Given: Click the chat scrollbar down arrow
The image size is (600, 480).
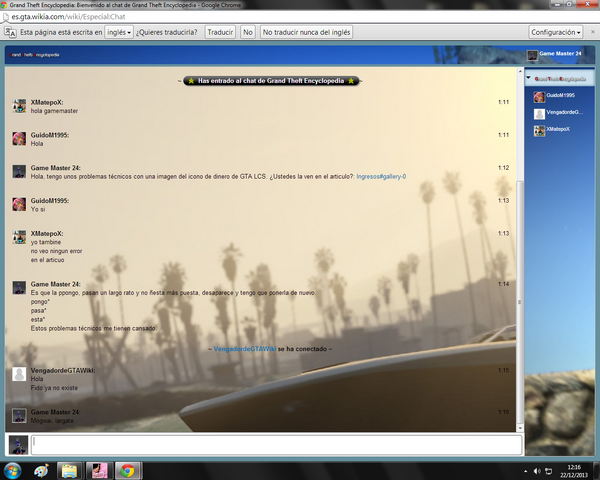Looking at the screenshot, I should coord(520,428).
